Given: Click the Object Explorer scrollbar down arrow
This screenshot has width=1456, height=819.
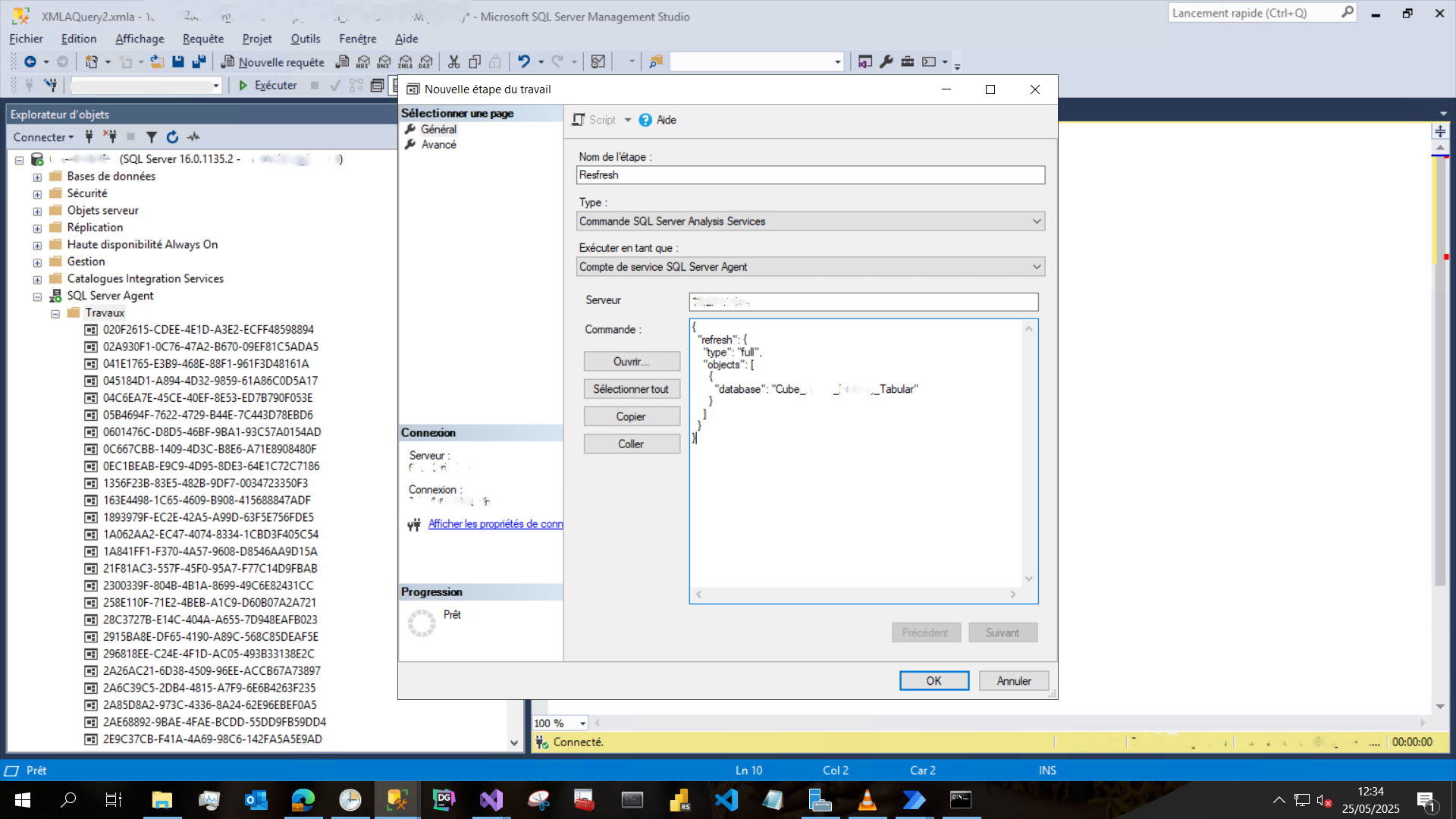Looking at the screenshot, I should tap(514, 743).
